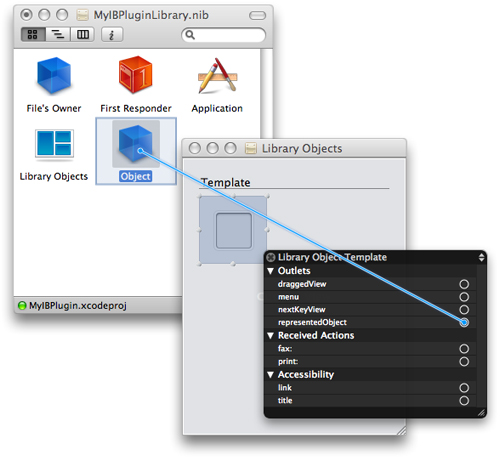Select the First Responder icon
The height and width of the screenshot is (457, 500).
click(135, 75)
